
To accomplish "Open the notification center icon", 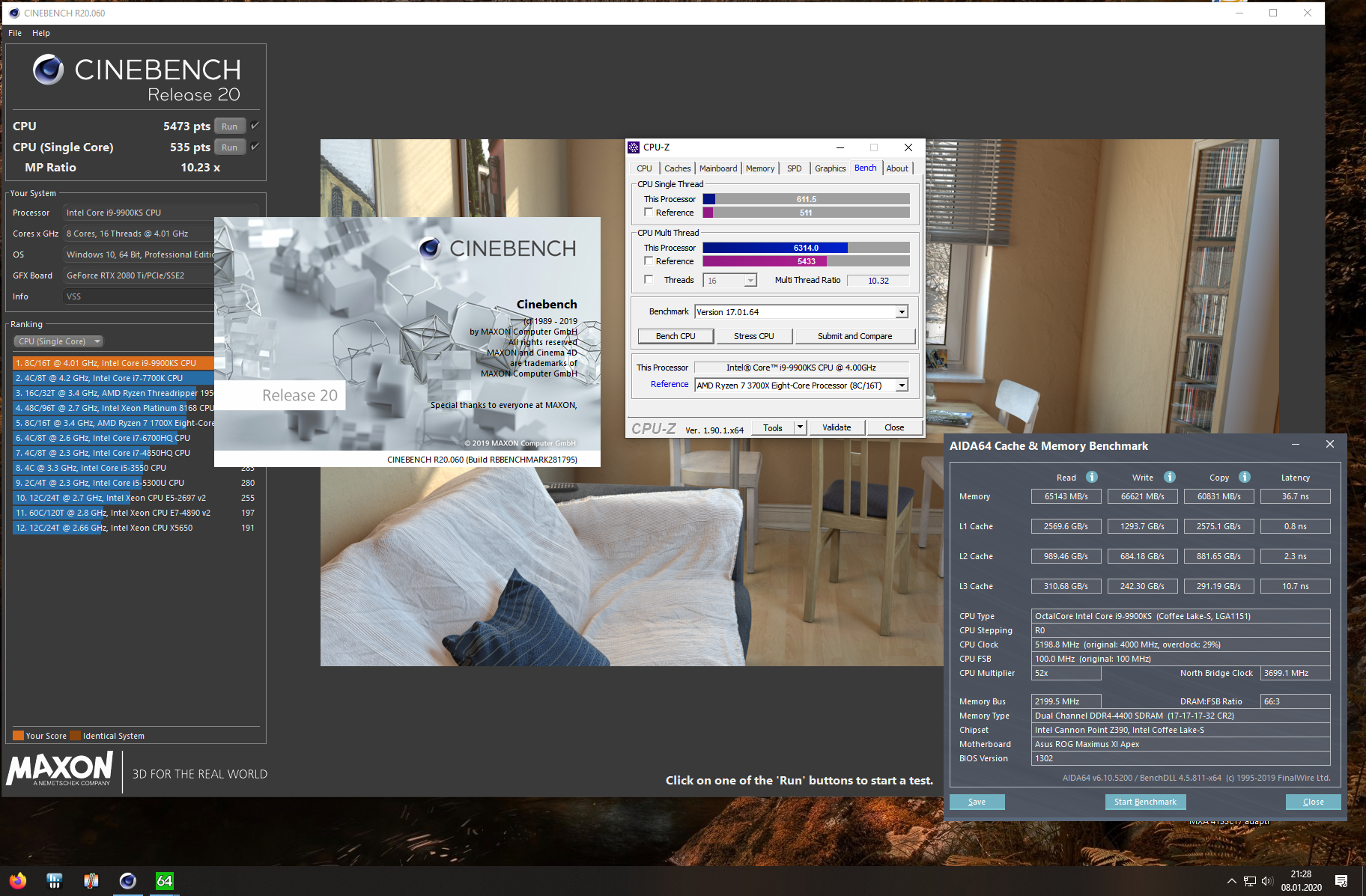I will pyautogui.click(x=1341, y=881).
